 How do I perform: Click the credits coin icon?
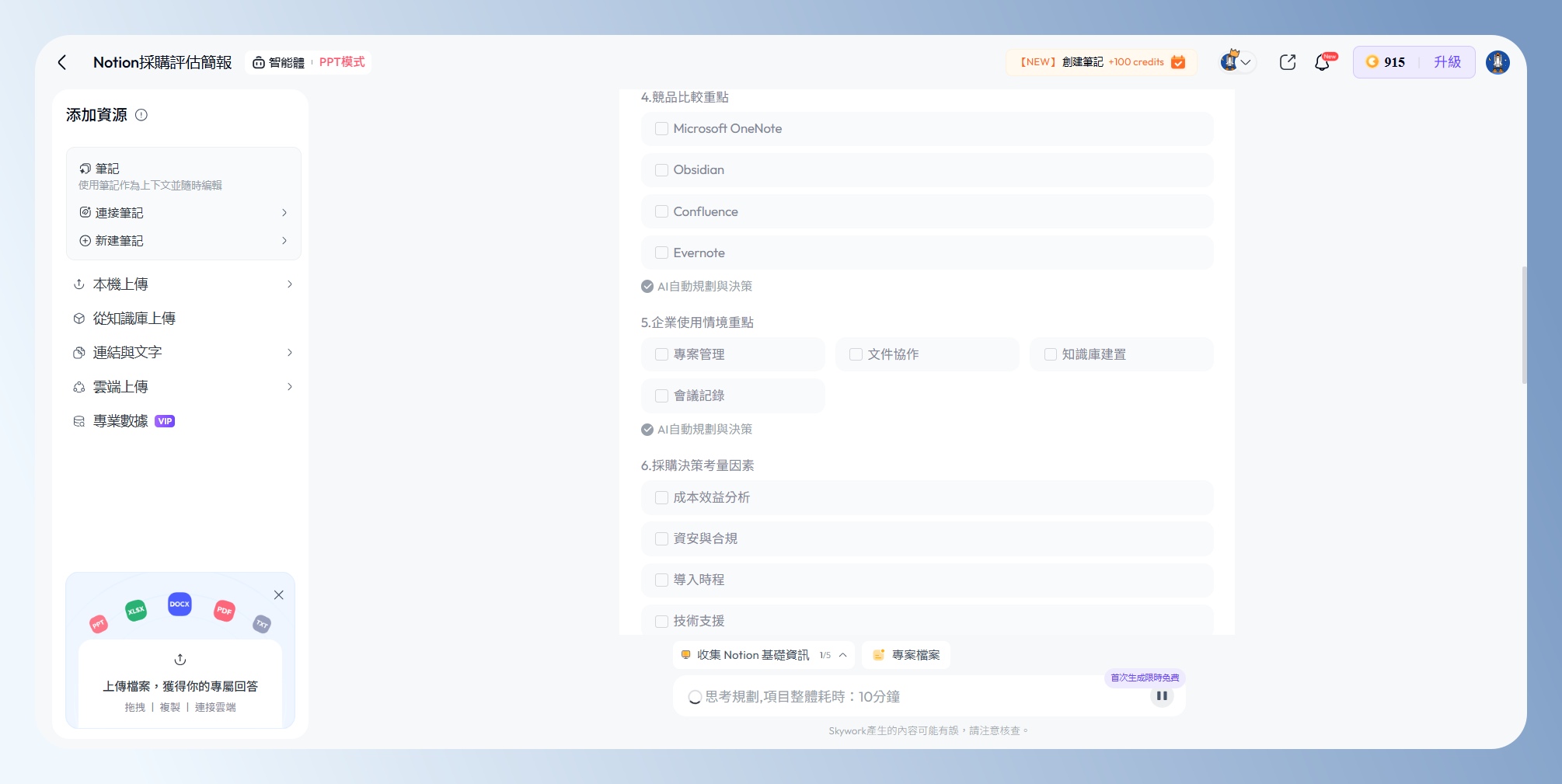coord(1372,62)
